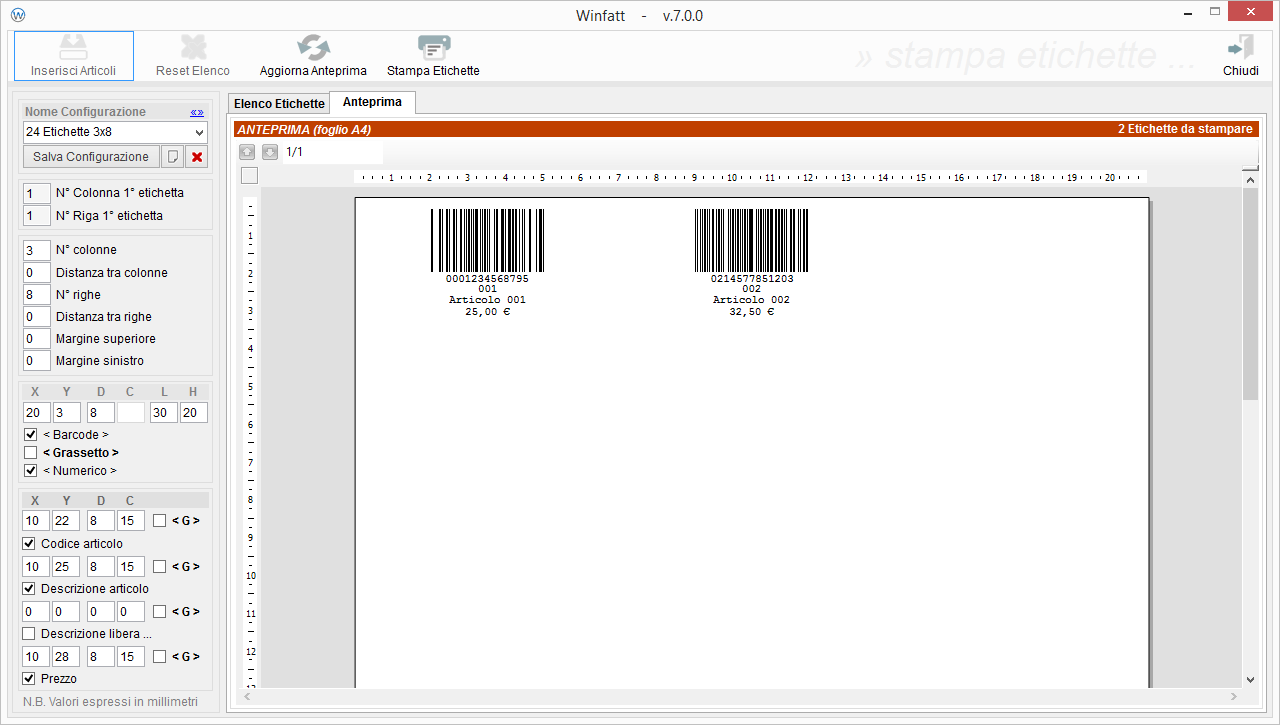The height and width of the screenshot is (725, 1280).
Task: Click the barcode L field showing 30
Action: coord(164,413)
